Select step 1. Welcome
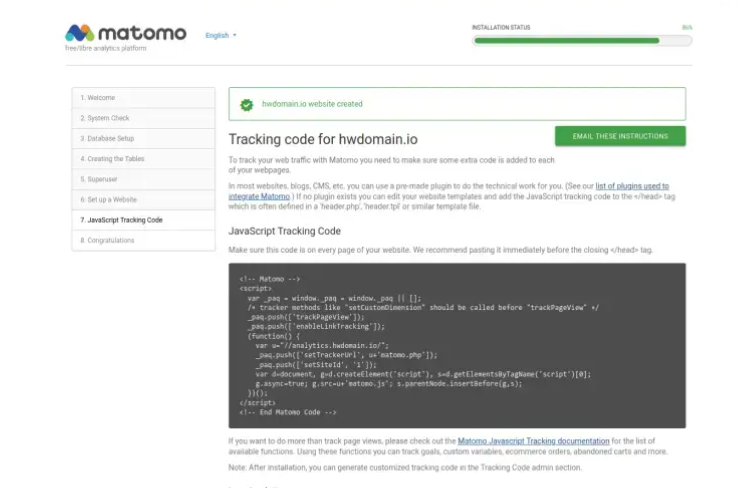The width and height of the screenshot is (743, 488). click(143, 98)
